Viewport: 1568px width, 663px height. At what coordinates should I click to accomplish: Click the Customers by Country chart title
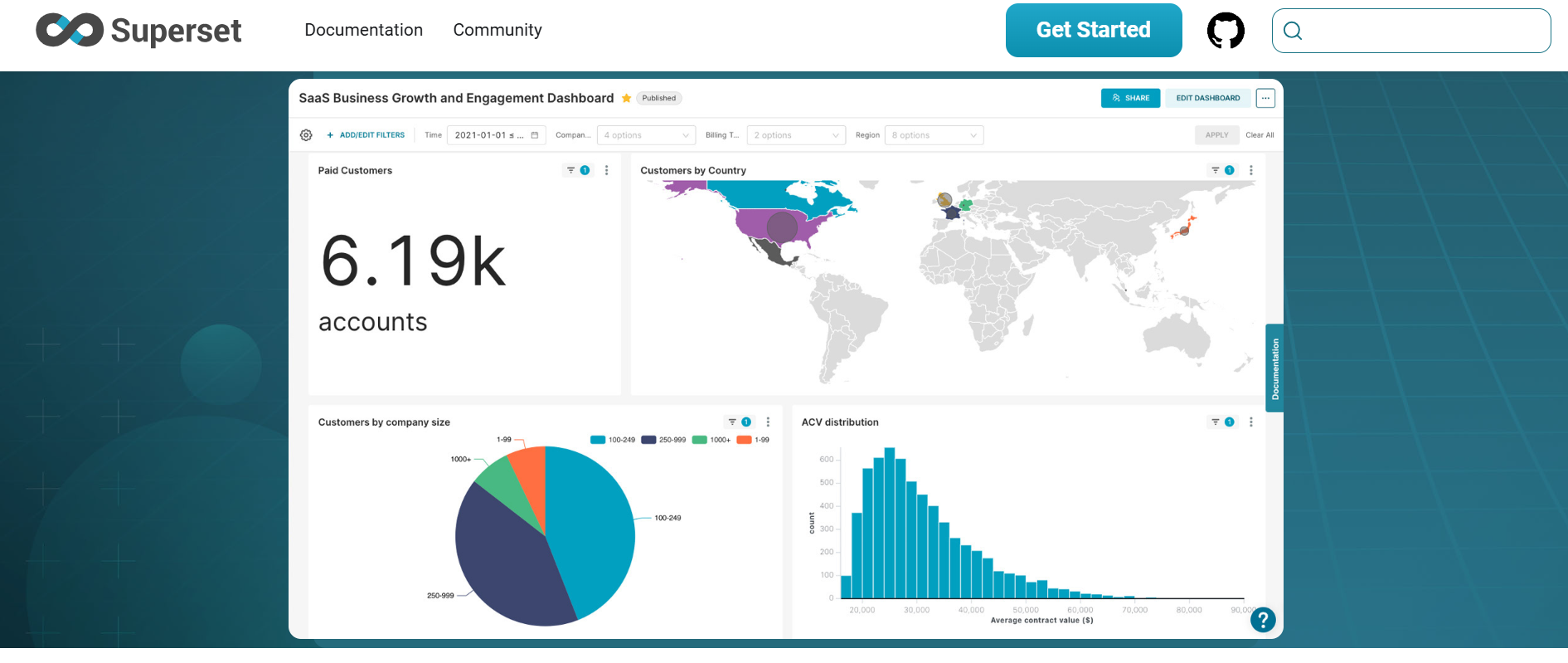pyautogui.click(x=693, y=170)
